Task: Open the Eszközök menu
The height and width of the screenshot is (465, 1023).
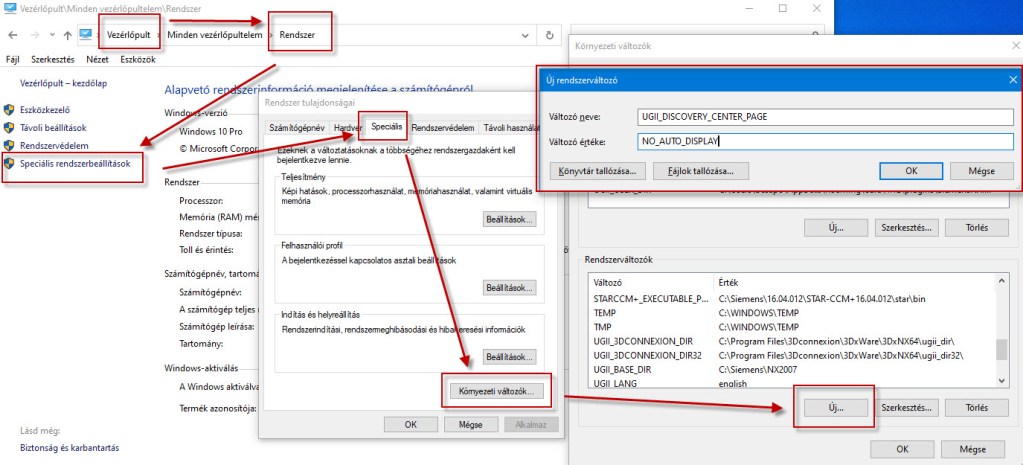Action: (137, 59)
